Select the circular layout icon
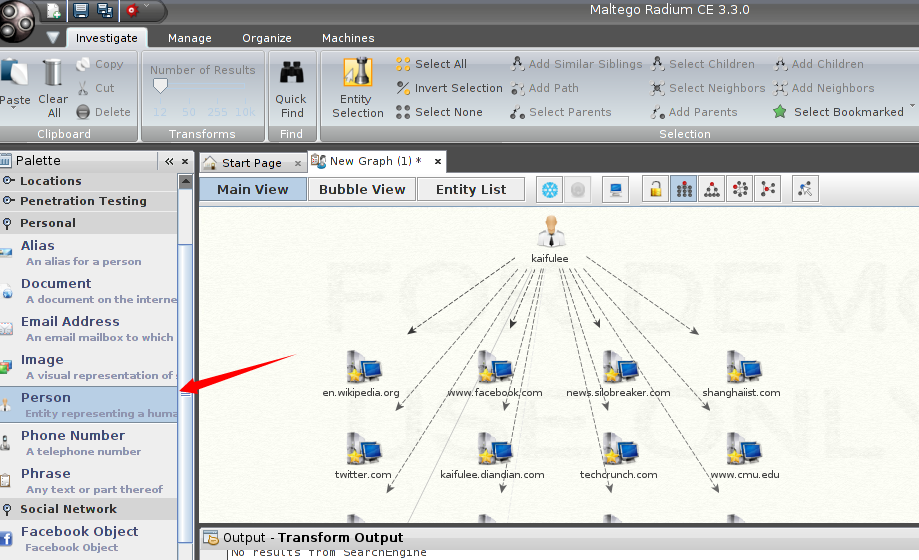This screenshot has height=560, width=919. point(740,189)
